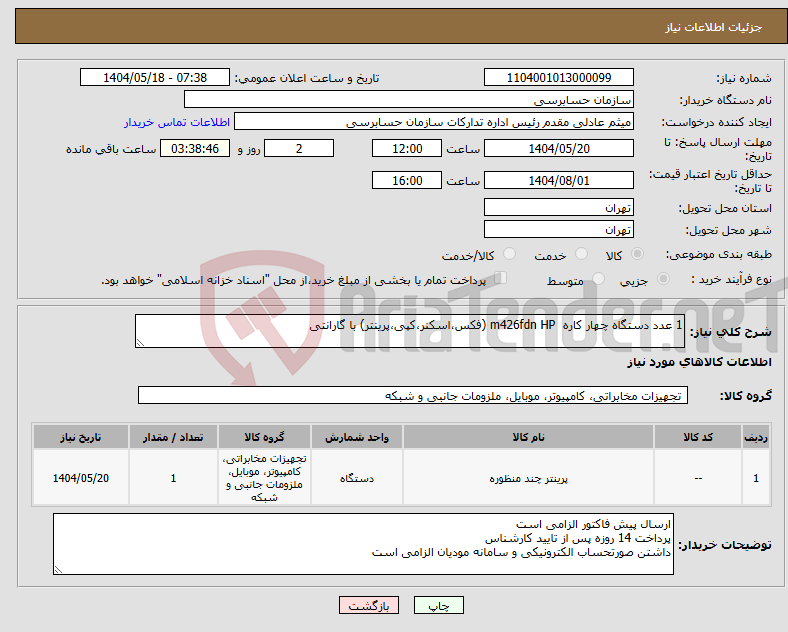Click the گروه کالا goods group field
This screenshot has height=632, width=788.
(413, 395)
